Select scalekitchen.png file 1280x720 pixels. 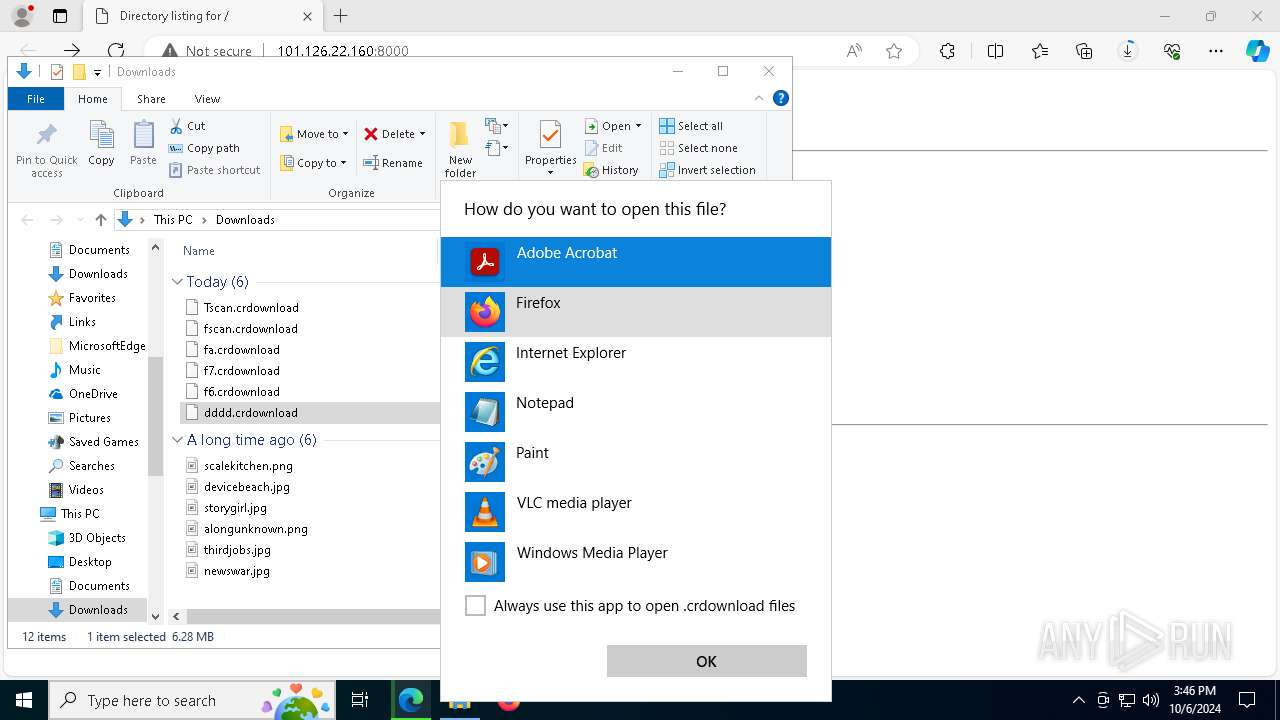pos(248,466)
